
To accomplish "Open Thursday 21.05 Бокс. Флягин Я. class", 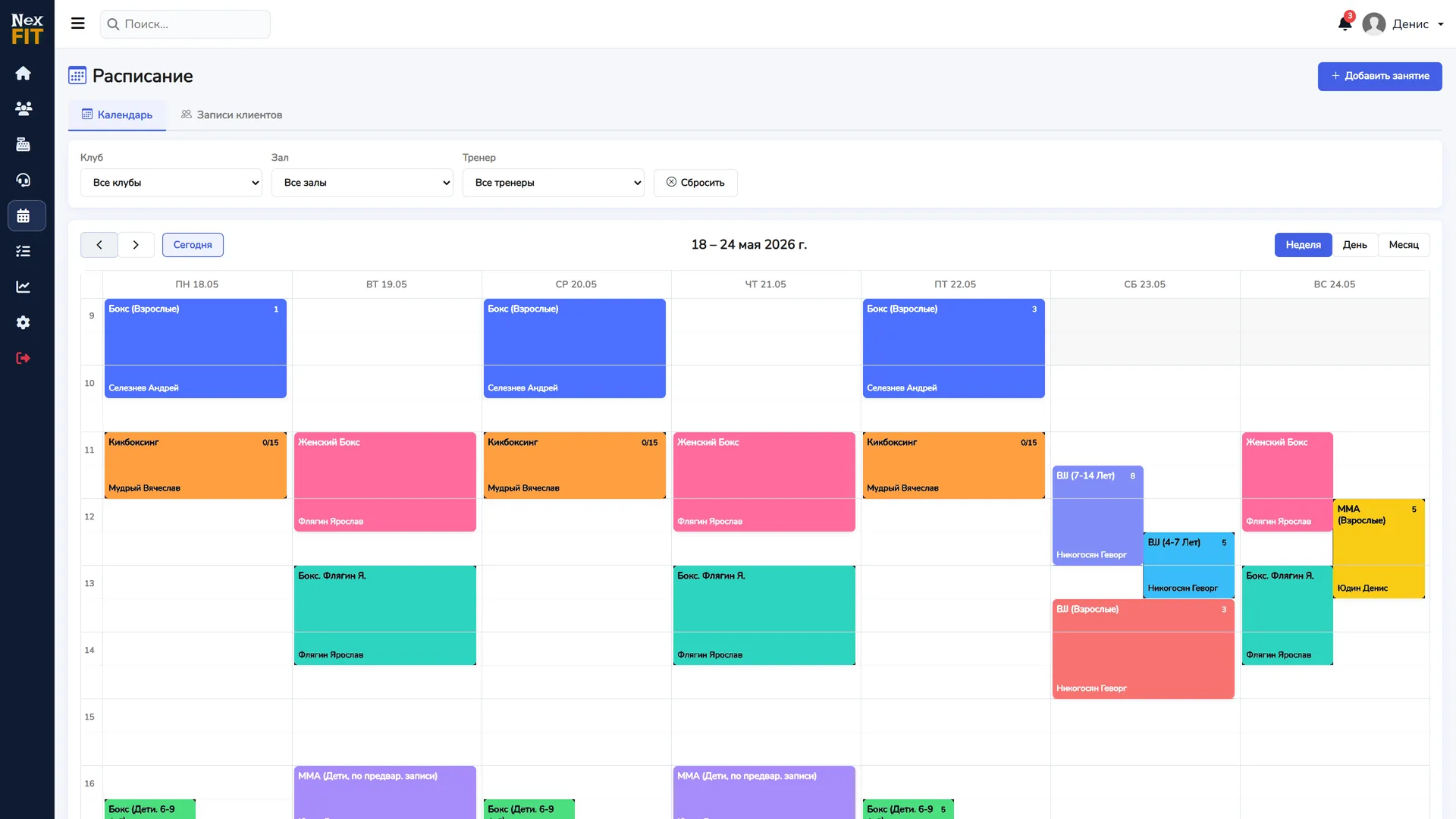I will pos(764,616).
